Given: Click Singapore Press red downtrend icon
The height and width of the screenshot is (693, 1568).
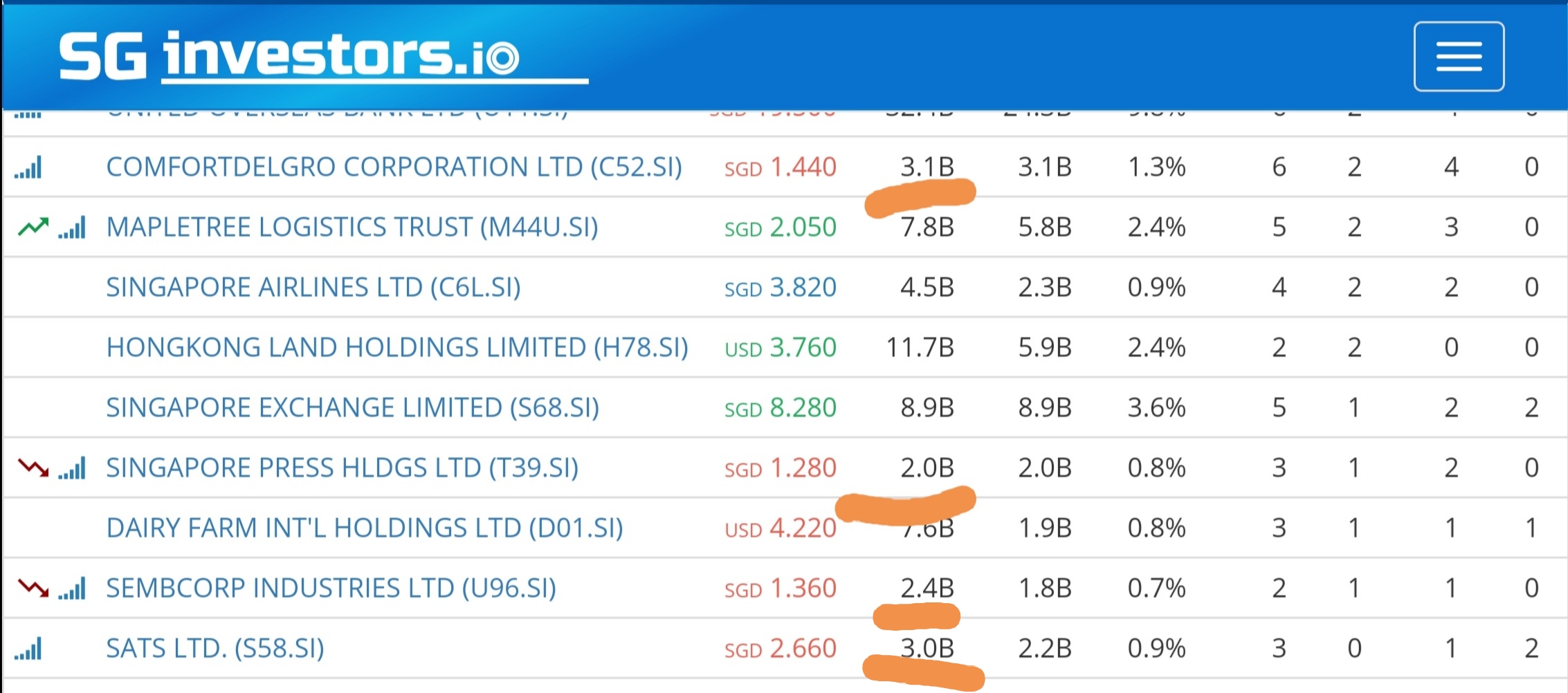Looking at the screenshot, I should (33, 468).
